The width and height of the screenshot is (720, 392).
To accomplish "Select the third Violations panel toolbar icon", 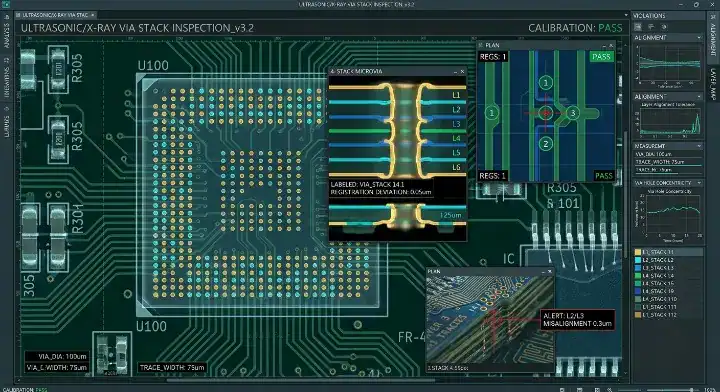I will (x=664, y=27).
